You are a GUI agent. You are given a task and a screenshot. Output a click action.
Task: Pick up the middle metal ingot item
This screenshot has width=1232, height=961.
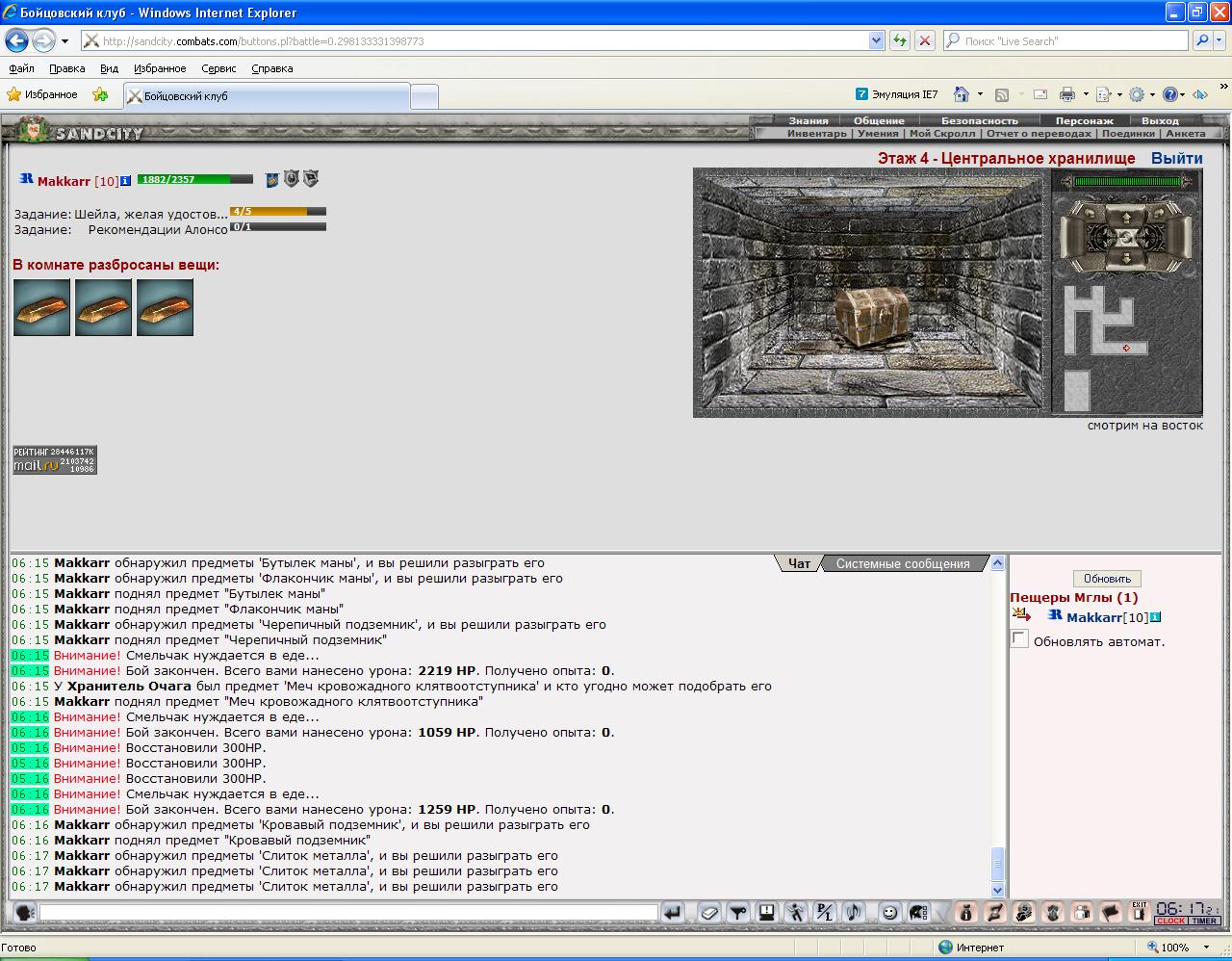coord(103,307)
